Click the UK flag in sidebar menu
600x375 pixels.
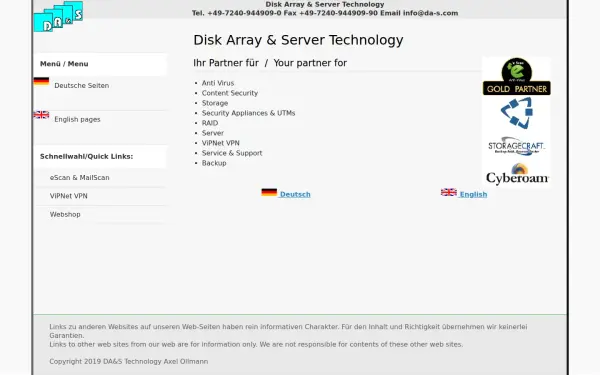tap(41, 115)
